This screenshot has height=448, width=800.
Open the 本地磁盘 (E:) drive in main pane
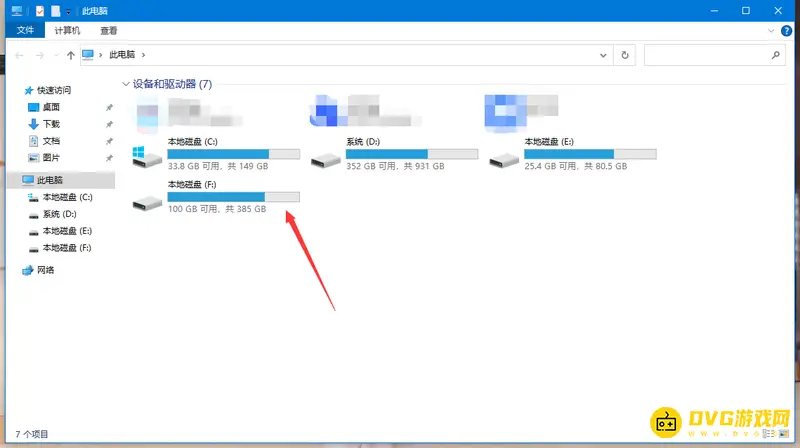pos(504,158)
